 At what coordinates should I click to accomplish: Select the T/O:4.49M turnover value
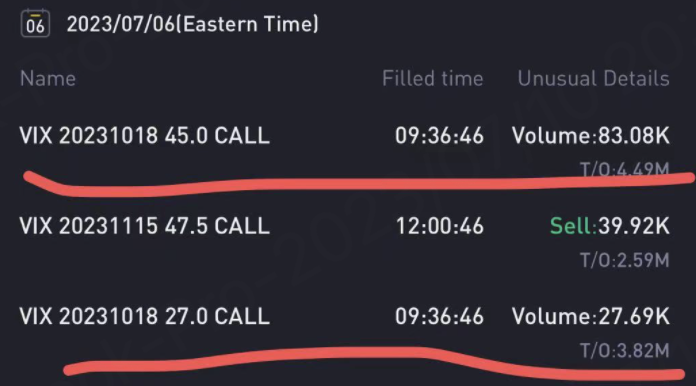coord(625,169)
